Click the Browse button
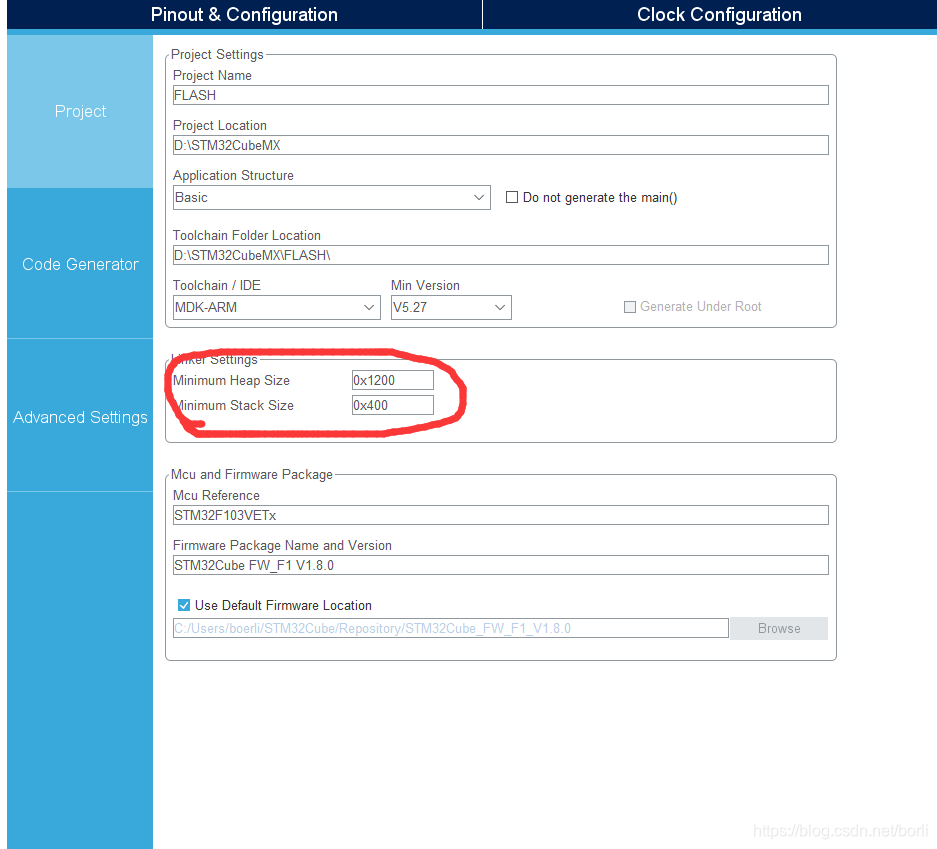Image resolution: width=937 pixels, height=849 pixels. 779,628
